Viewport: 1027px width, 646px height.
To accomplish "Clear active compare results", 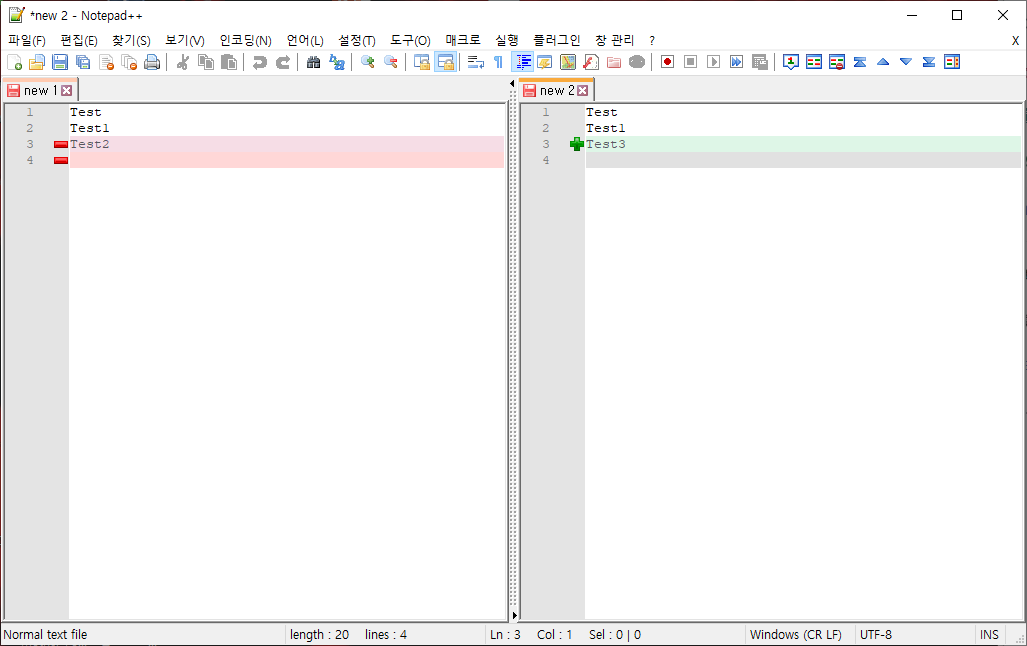I will (x=836, y=62).
